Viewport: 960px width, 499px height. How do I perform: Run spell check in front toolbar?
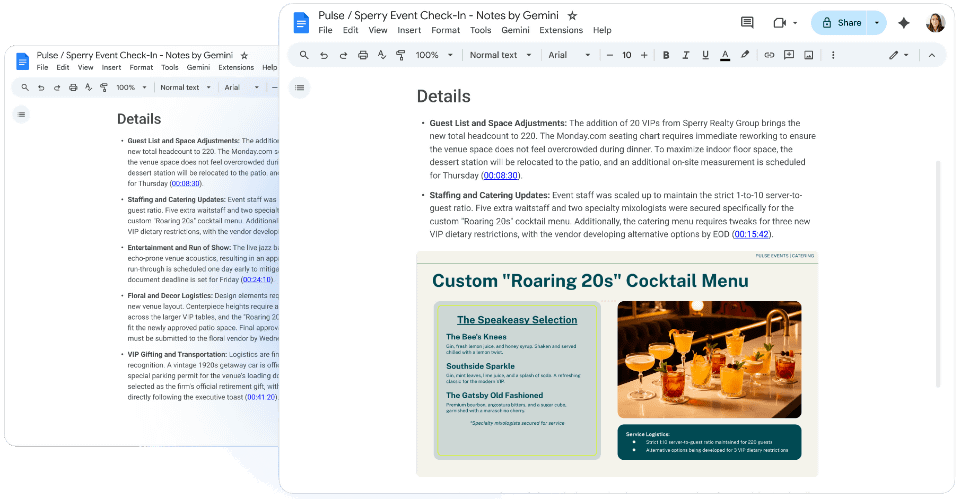pos(382,55)
